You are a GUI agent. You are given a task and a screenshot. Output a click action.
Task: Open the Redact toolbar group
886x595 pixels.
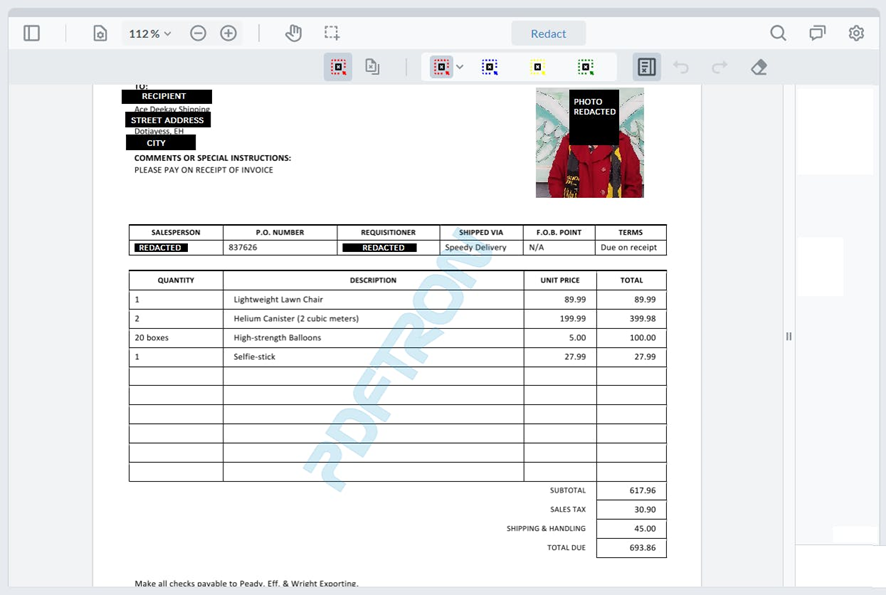[548, 33]
